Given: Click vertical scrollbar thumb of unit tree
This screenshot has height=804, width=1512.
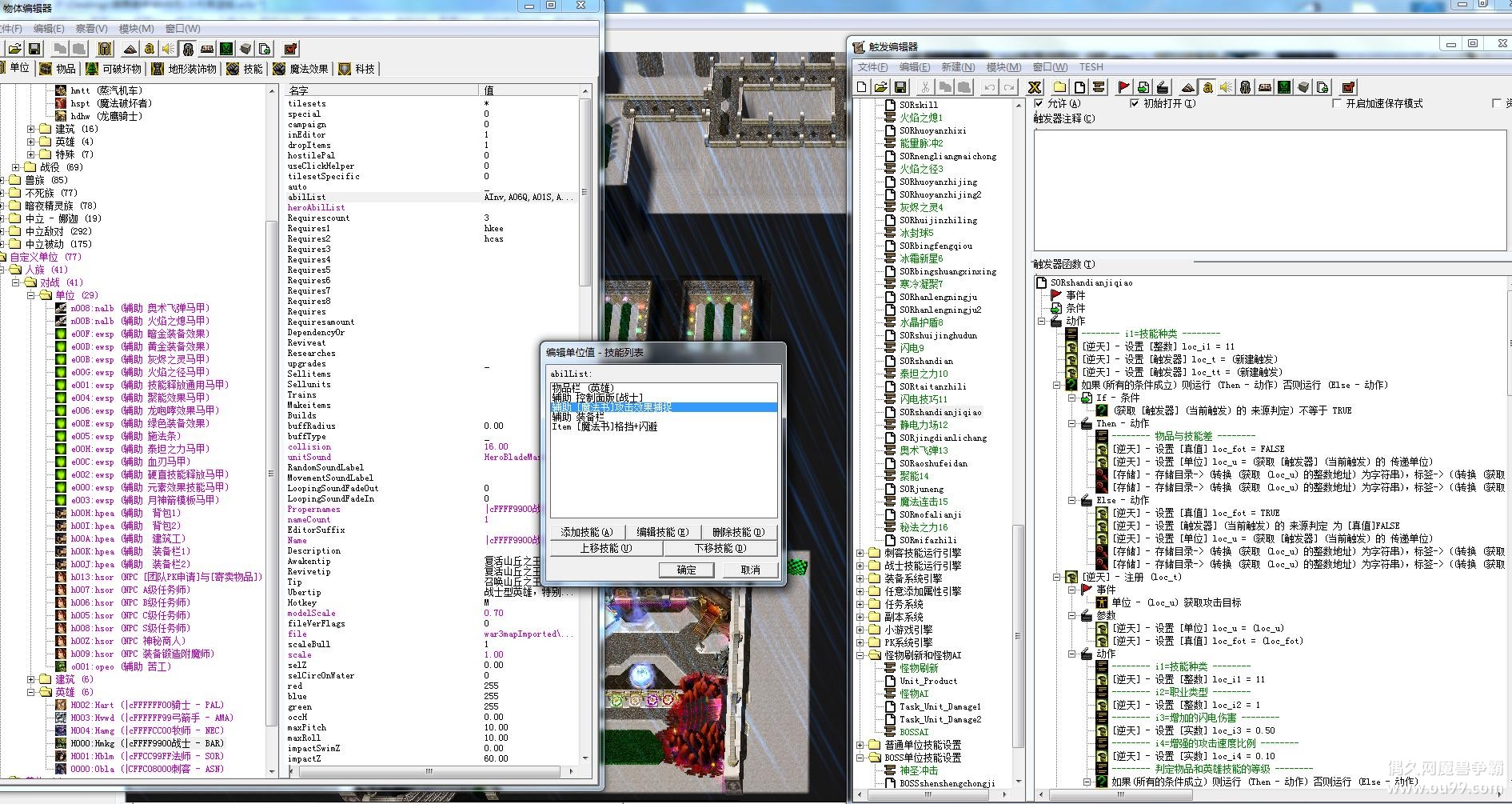Looking at the screenshot, I should [x=272, y=474].
